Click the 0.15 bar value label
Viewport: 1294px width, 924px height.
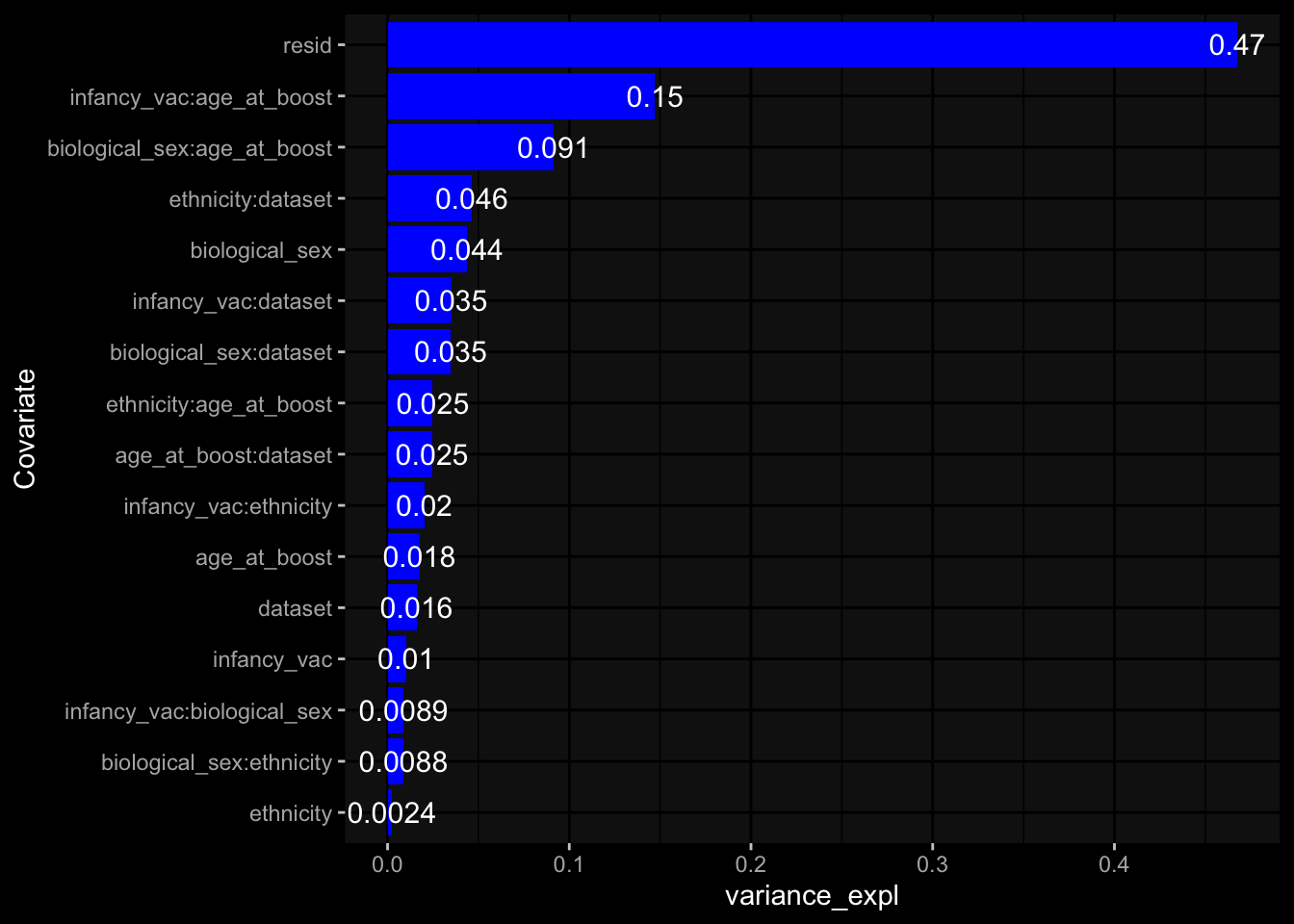pyautogui.click(x=655, y=97)
